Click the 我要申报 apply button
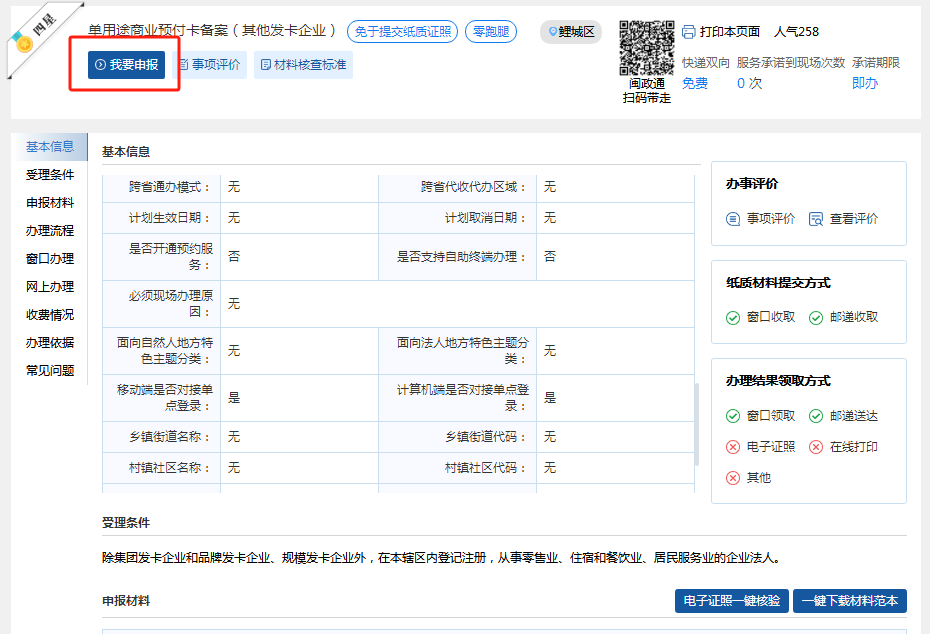 pyautogui.click(x=125, y=65)
